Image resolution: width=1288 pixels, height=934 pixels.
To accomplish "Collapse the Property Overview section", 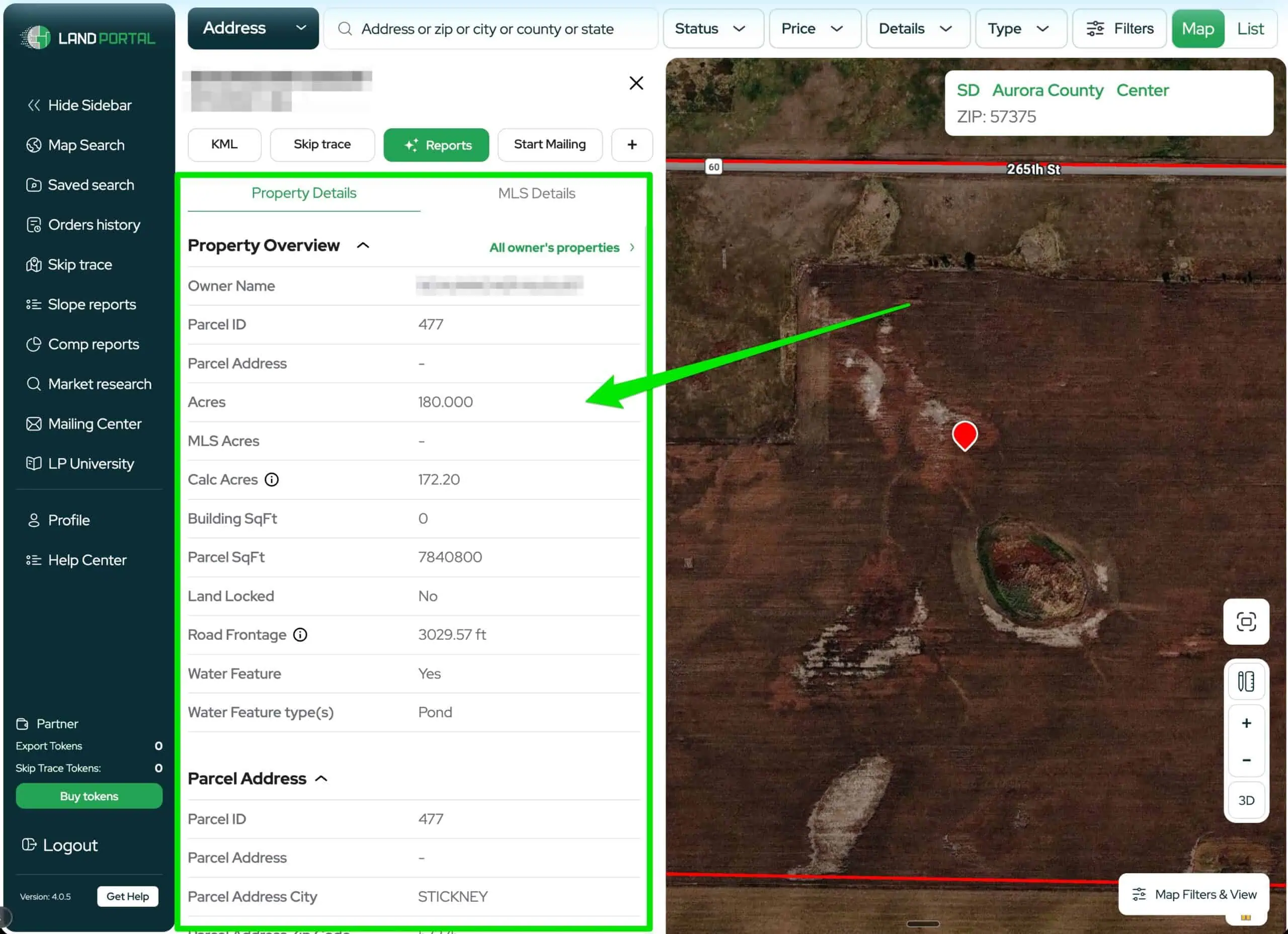I will pos(362,245).
